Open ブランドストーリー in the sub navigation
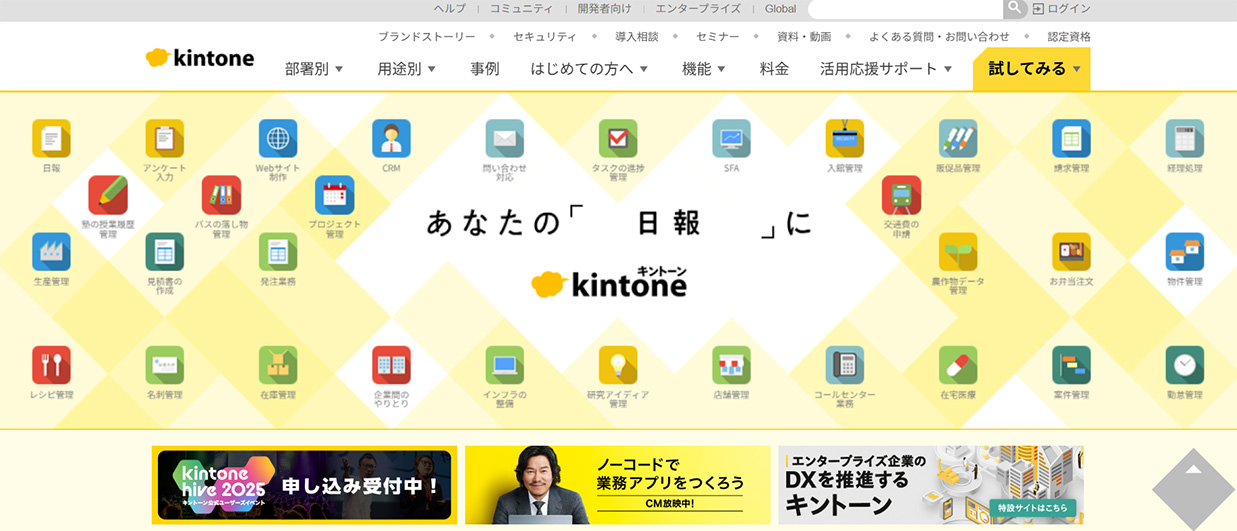This screenshot has height=531, width=1237. click(427, 36)
